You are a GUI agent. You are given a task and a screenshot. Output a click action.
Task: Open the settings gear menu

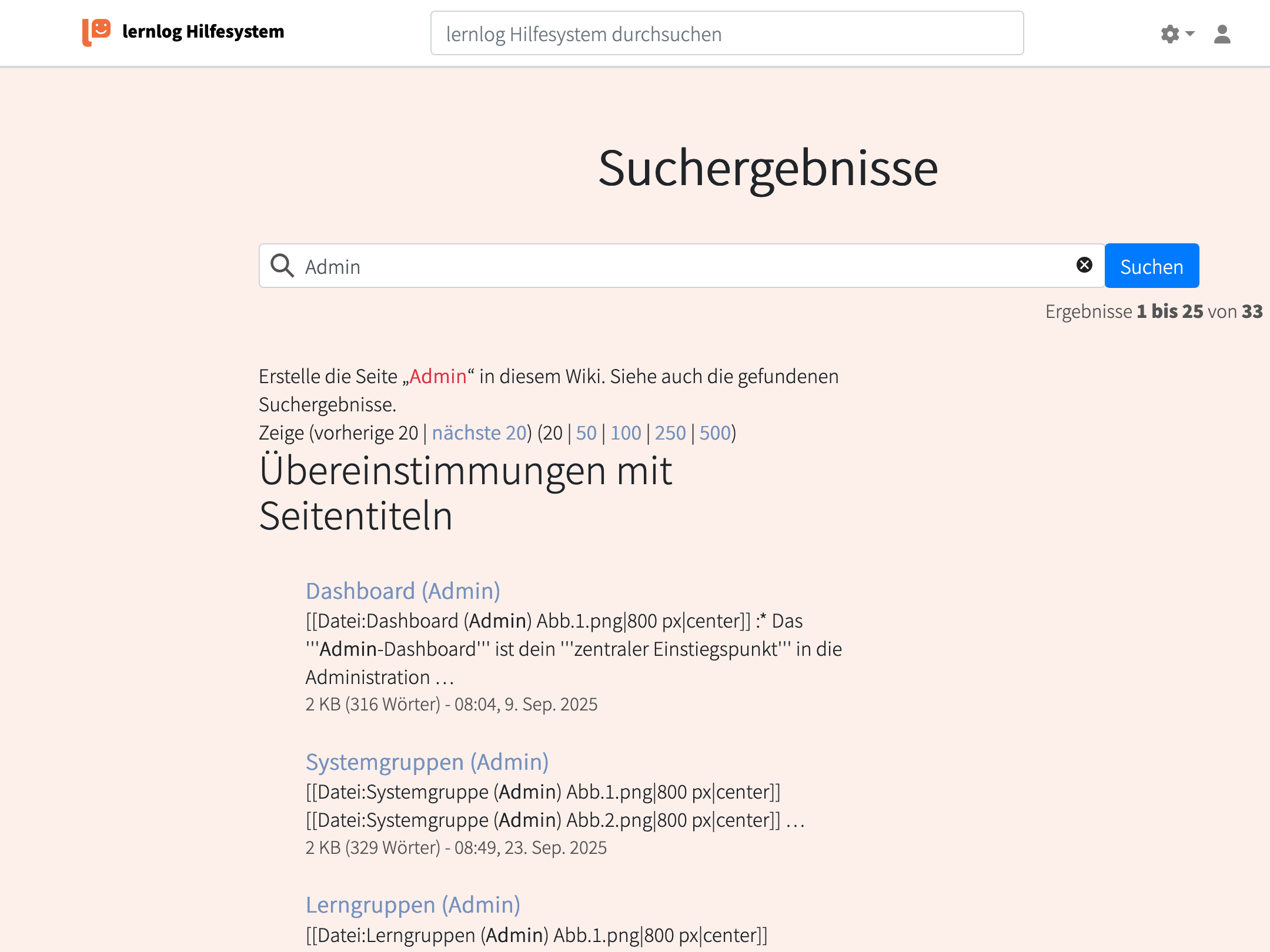pyautogui.click(x=1170, y=34)
